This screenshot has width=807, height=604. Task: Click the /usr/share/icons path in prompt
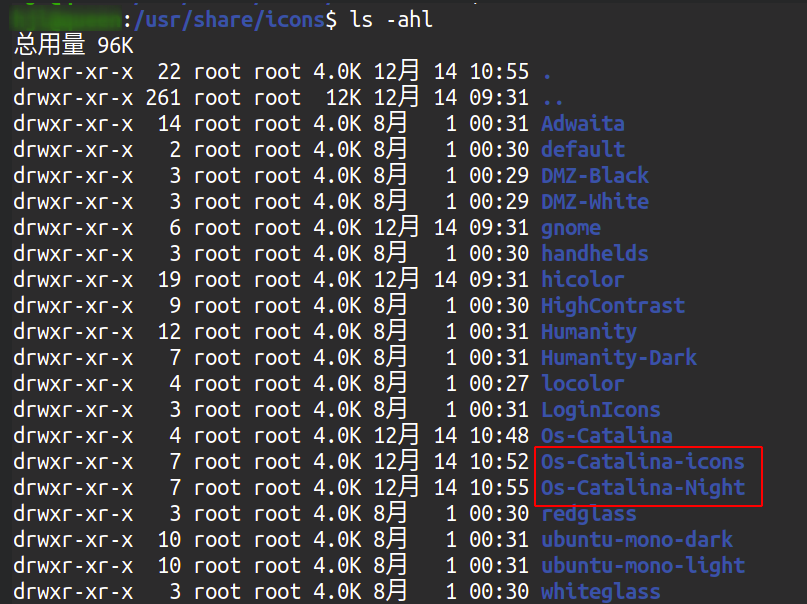click(x=230, y=20)
